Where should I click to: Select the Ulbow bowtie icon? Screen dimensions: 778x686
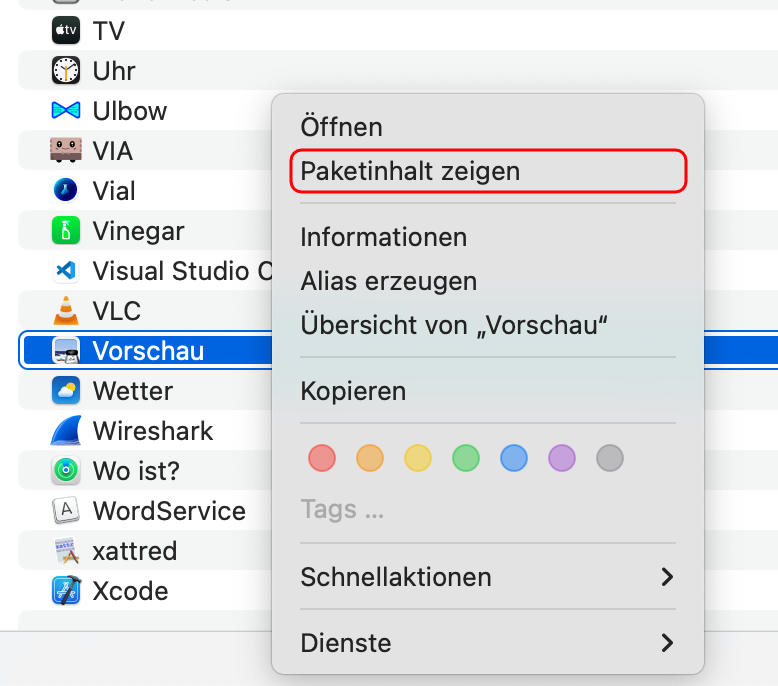point(66,110)
